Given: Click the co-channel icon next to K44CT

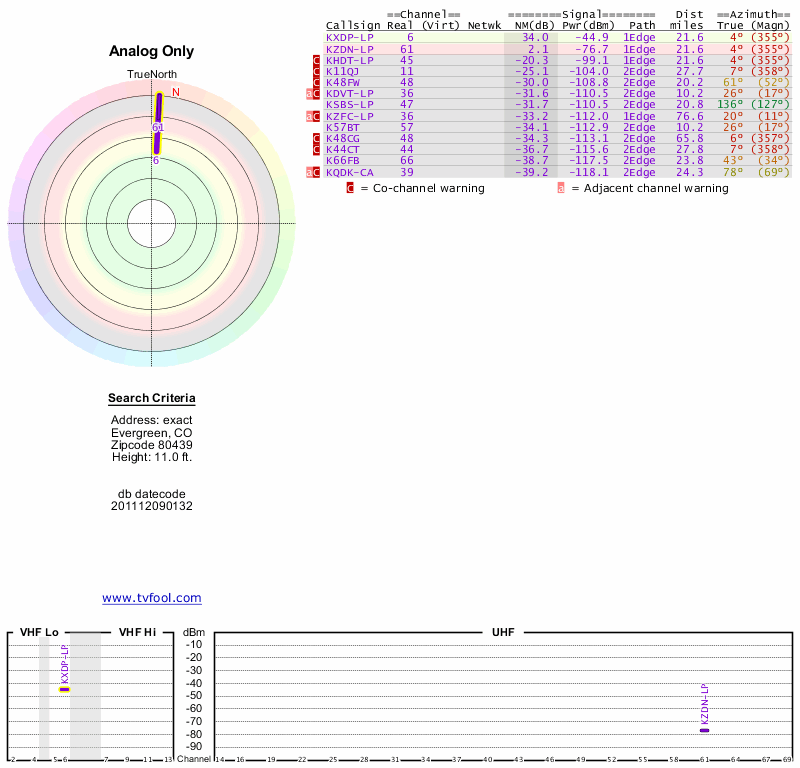Looking at the screenshot, I should point(317,149).
